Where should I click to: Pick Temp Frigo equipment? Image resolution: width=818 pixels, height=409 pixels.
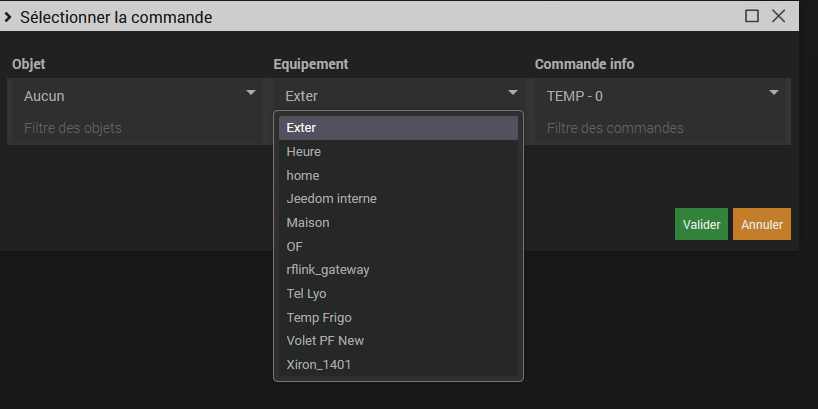click(x=398, y=317)
